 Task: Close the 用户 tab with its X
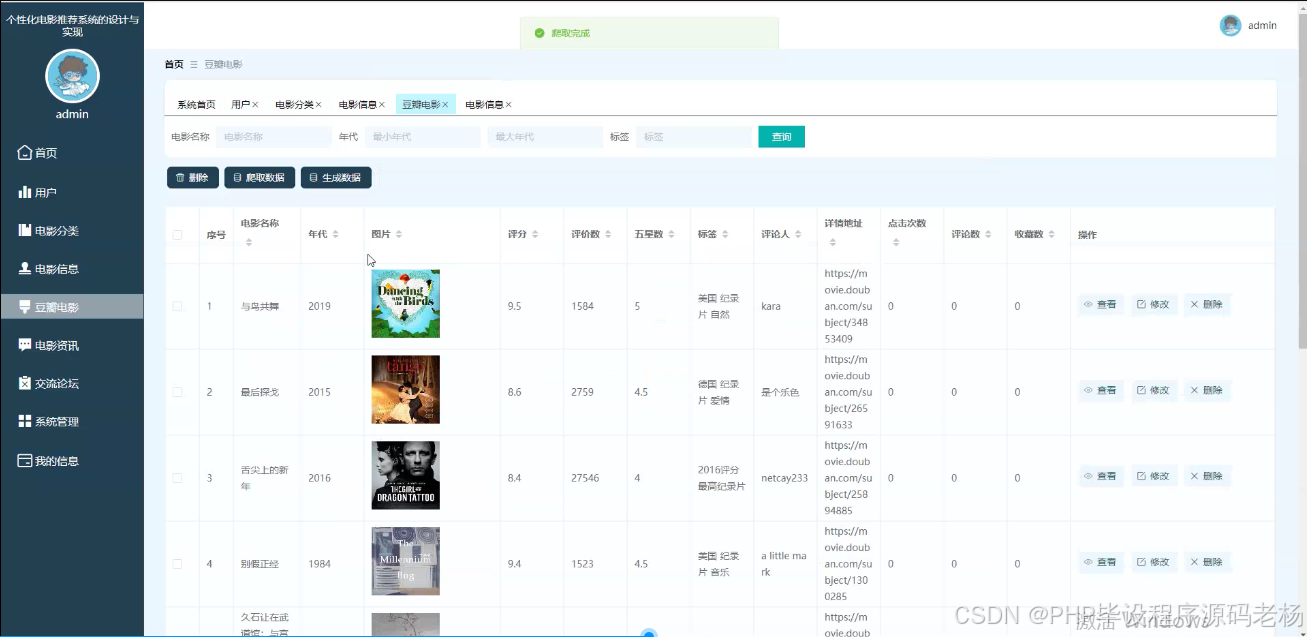click(255, 105)
